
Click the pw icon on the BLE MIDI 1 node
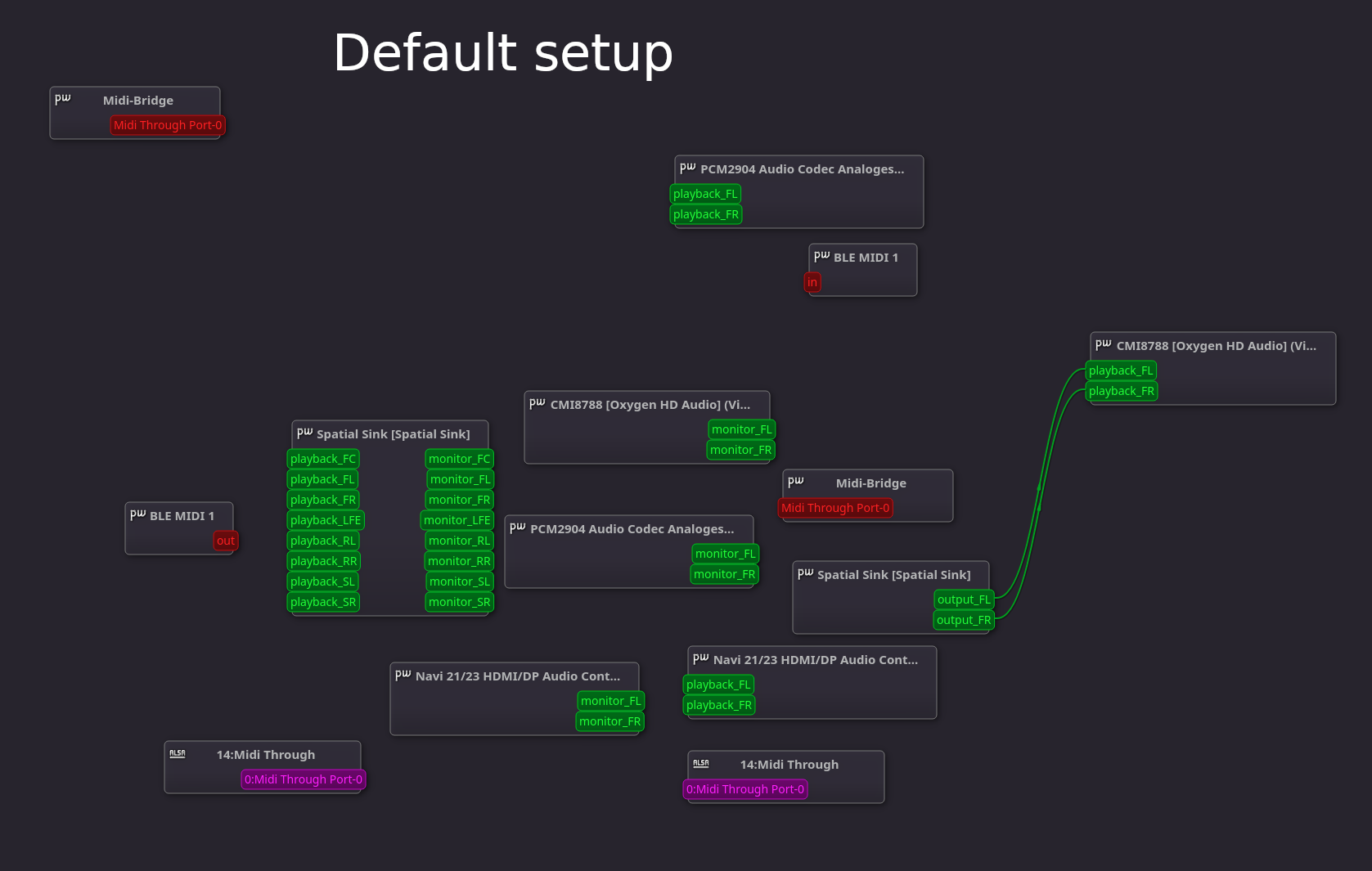pyautogui.click(x=821, y=254)
